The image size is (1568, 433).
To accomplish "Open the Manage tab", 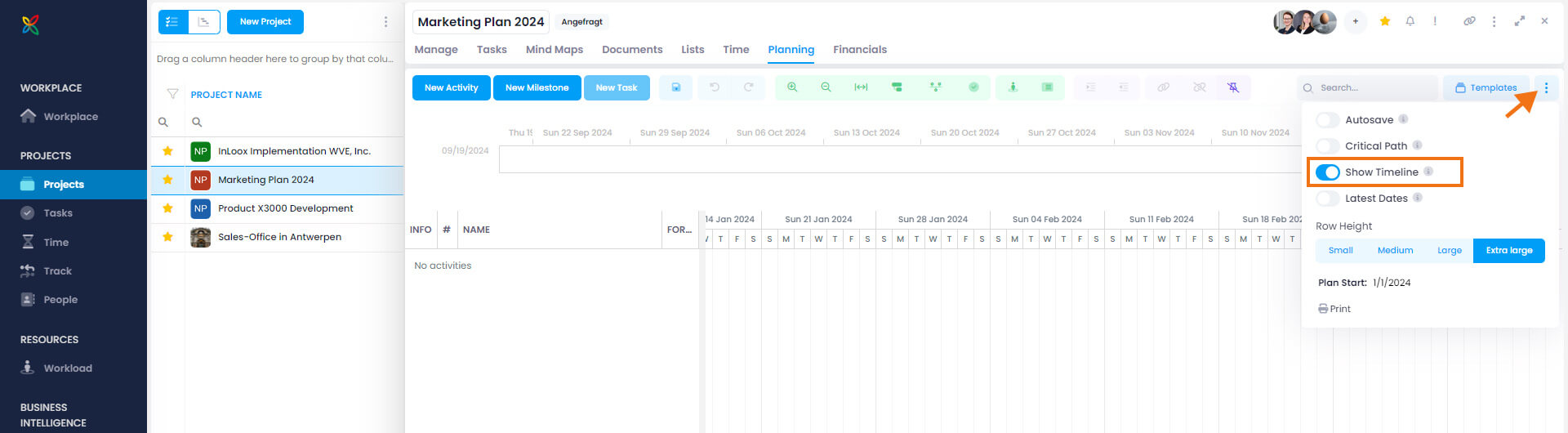I will point(436,50).
